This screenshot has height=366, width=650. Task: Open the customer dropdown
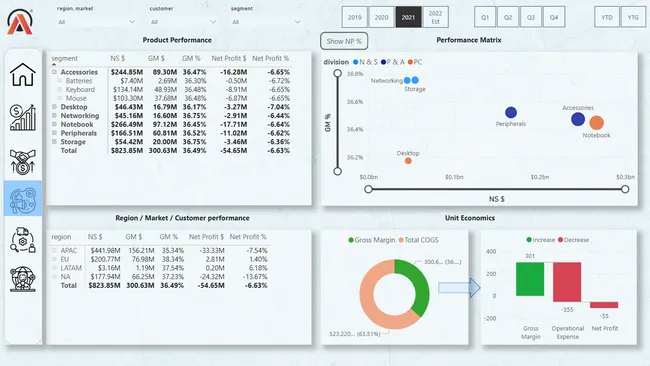pos(183,22)
